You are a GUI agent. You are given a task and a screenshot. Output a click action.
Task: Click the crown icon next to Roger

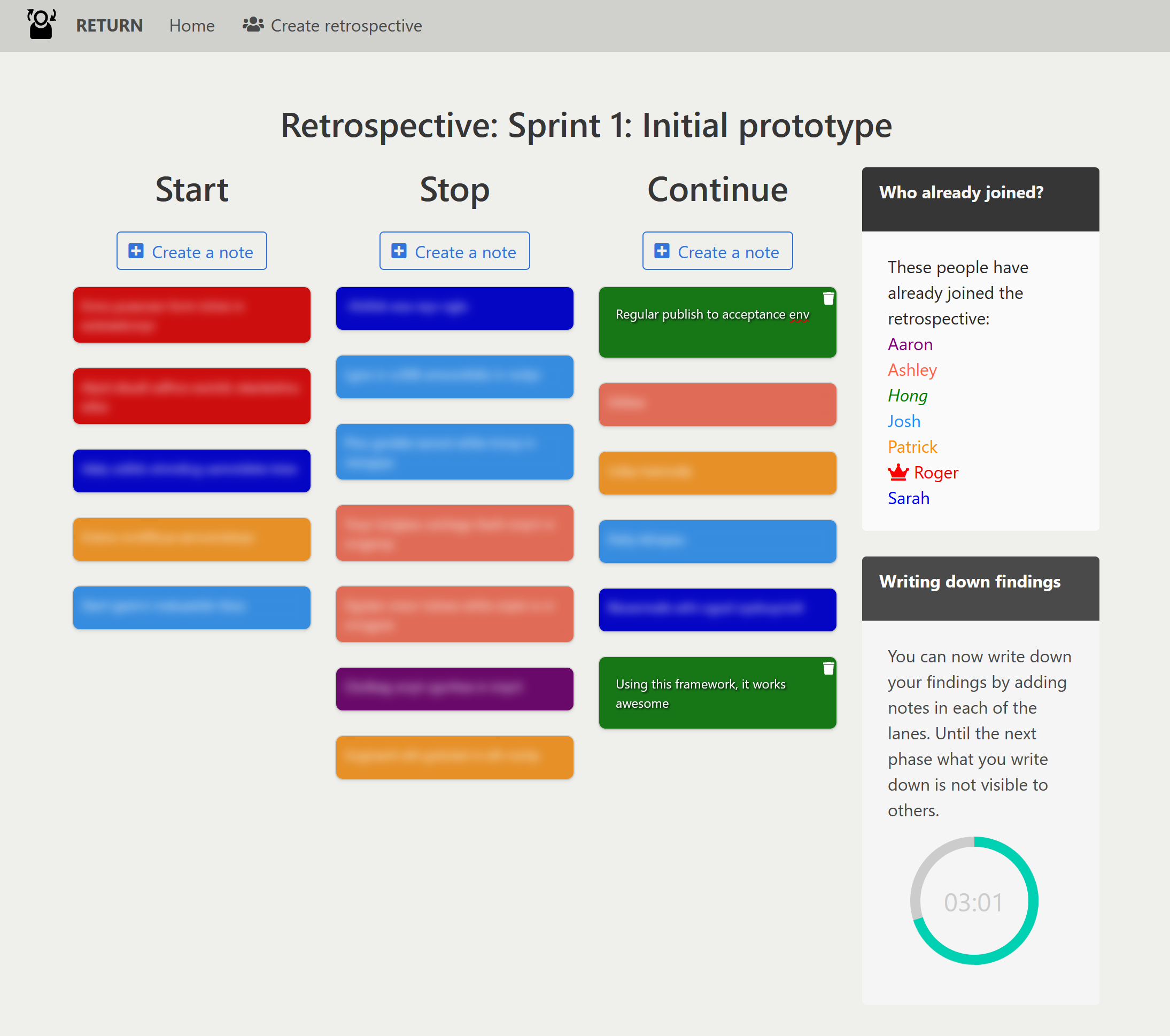click(x=897, y=472)
